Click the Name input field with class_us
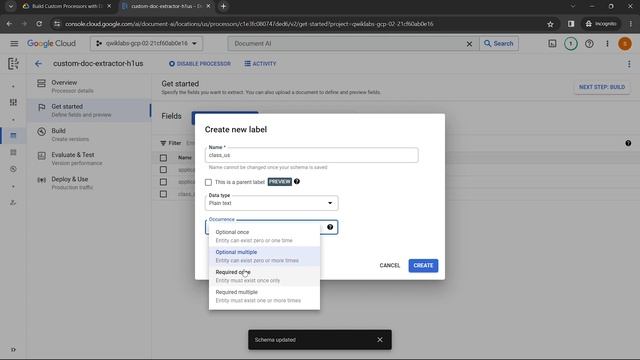 311,155
